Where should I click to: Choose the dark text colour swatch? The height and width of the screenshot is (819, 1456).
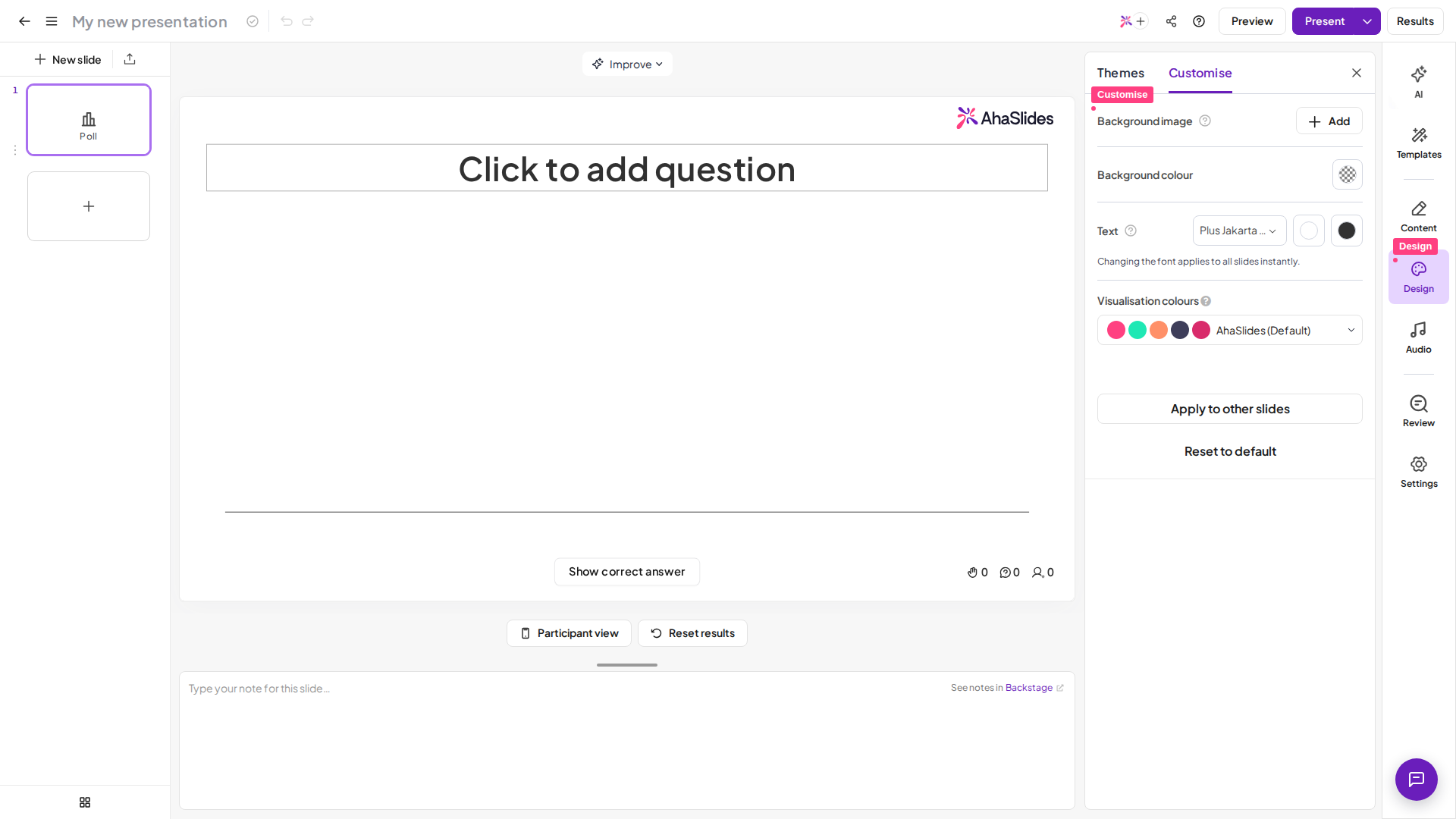(1346, 231)
